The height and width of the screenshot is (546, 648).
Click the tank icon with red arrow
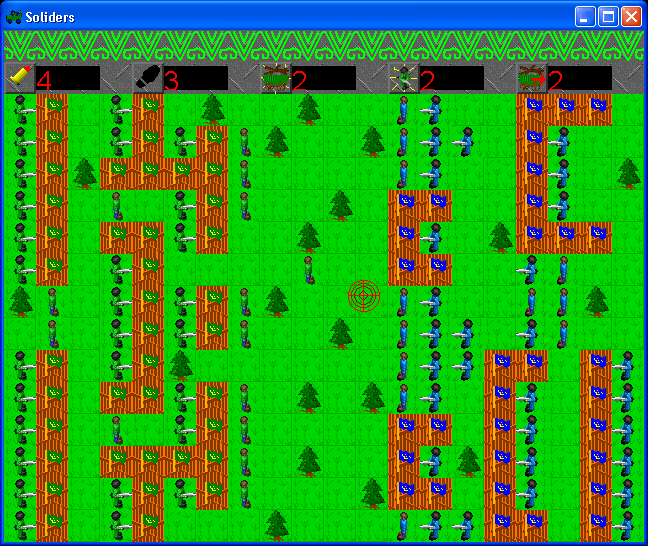(531, 78)
